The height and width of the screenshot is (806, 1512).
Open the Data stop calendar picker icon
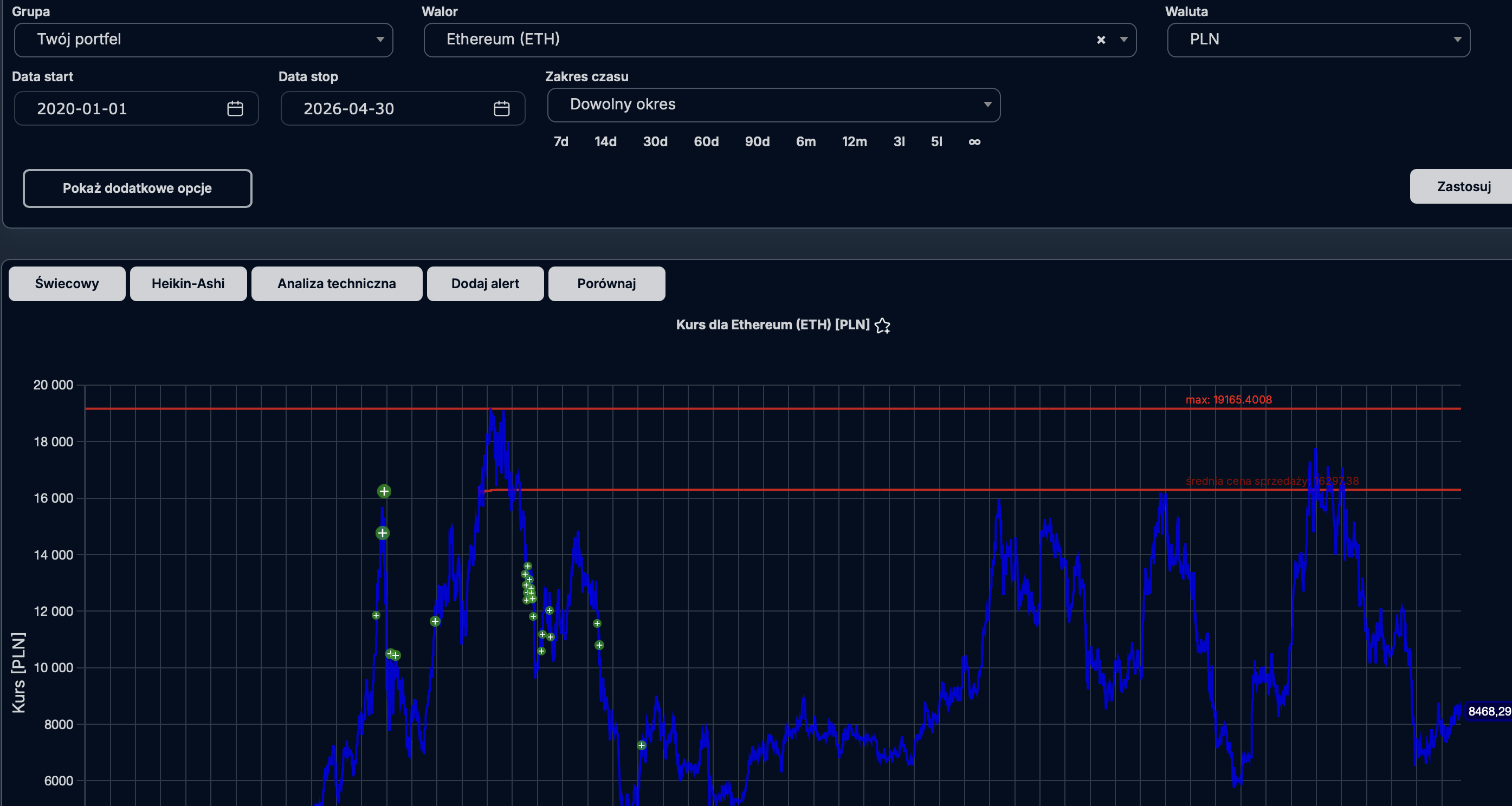(501, 108)
